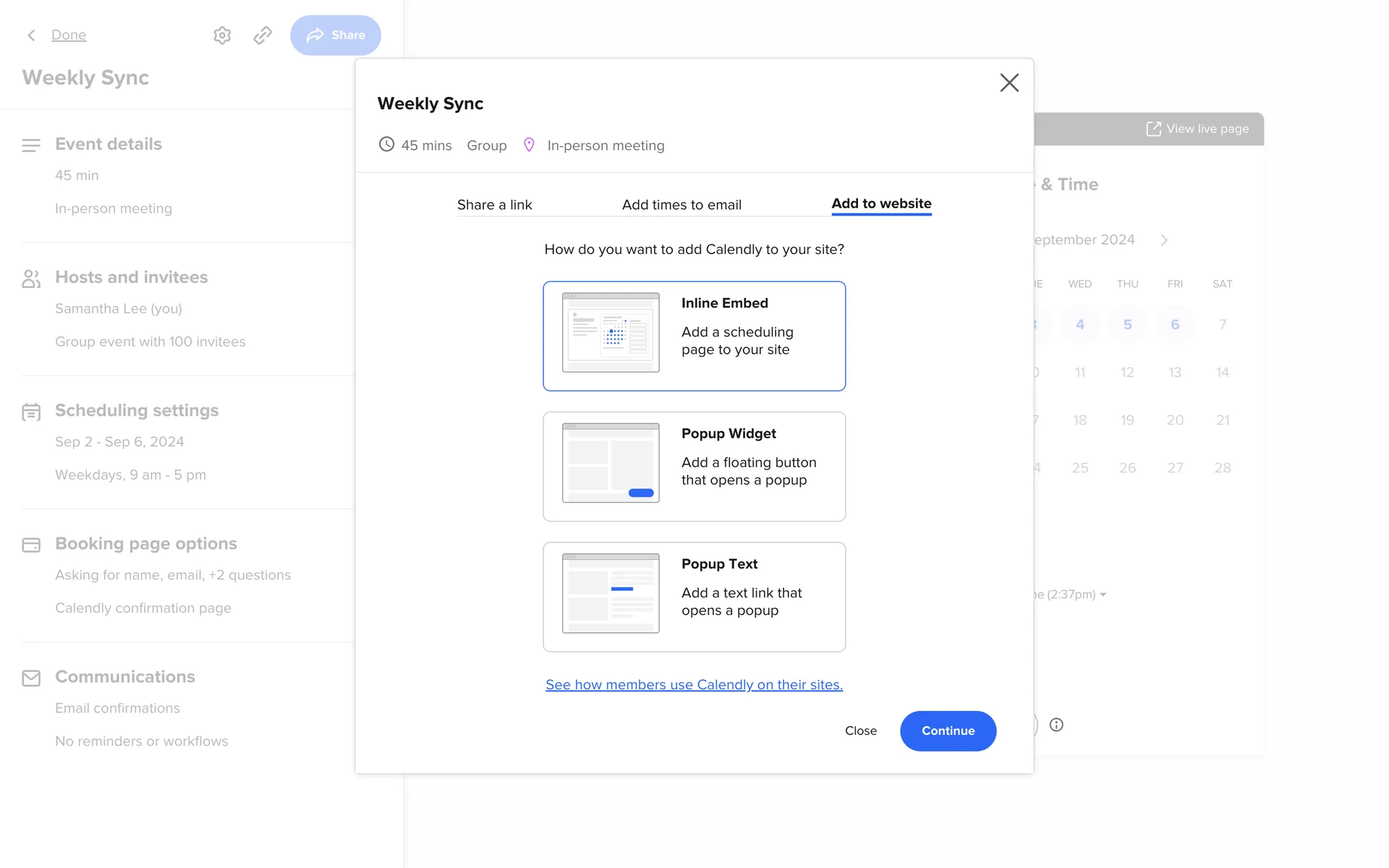Click the Scheduling settings calendar icon
Screen dimensions: 1389x868
(31, 412)
